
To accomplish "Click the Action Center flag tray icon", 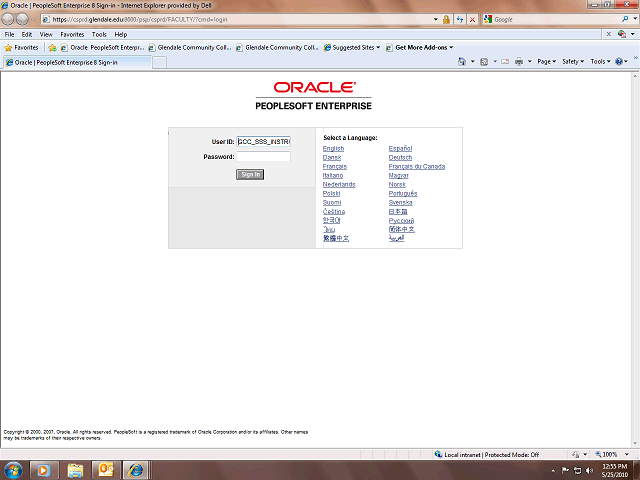I will pos(565,471).
